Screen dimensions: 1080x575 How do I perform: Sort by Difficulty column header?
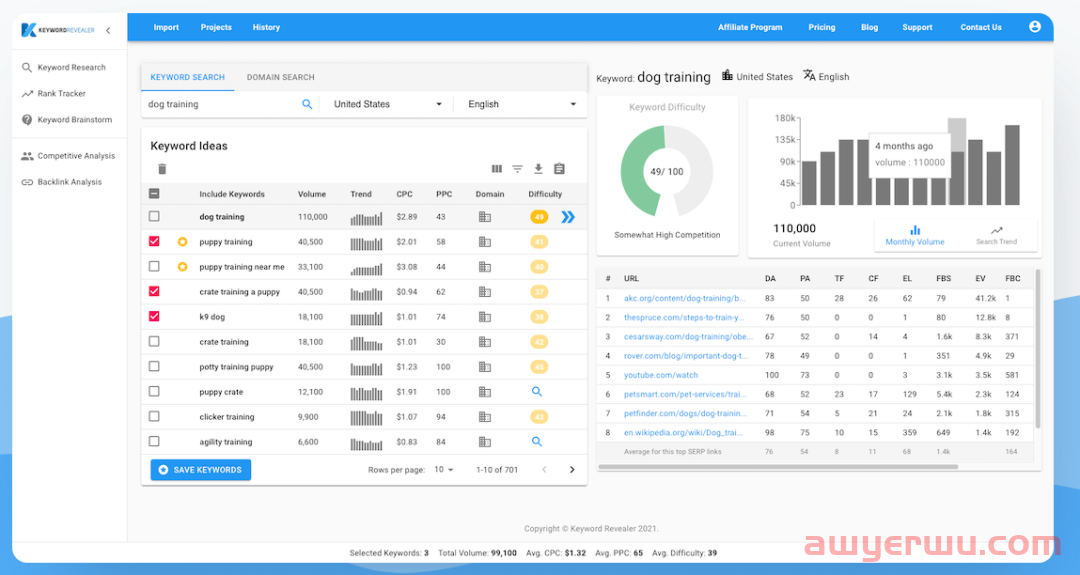pyautogui.click(x=545, y=194)
